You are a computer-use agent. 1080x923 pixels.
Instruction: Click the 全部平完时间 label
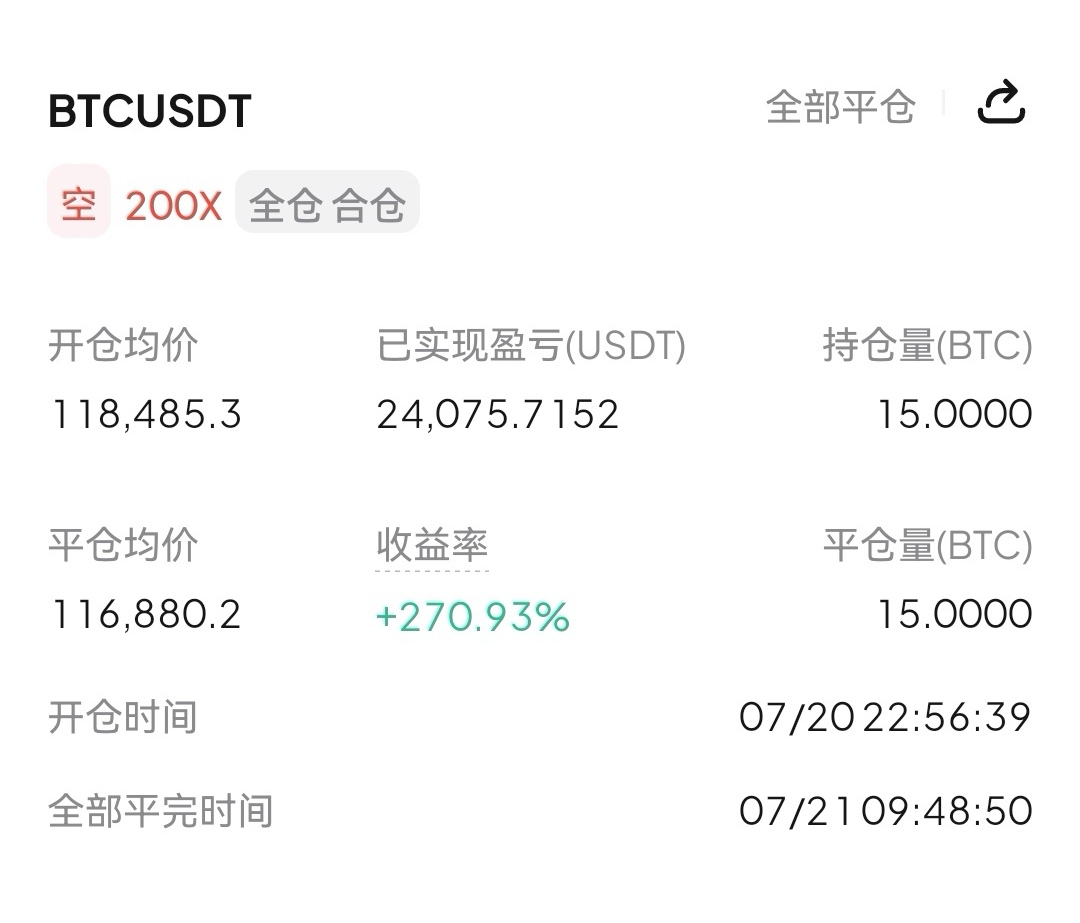pos(160,811)
